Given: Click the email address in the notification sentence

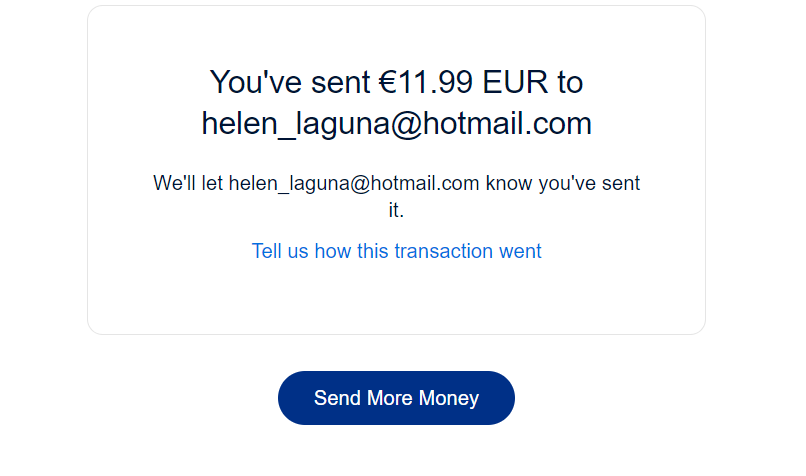Looking at the screenshot, I should (354, 184).
